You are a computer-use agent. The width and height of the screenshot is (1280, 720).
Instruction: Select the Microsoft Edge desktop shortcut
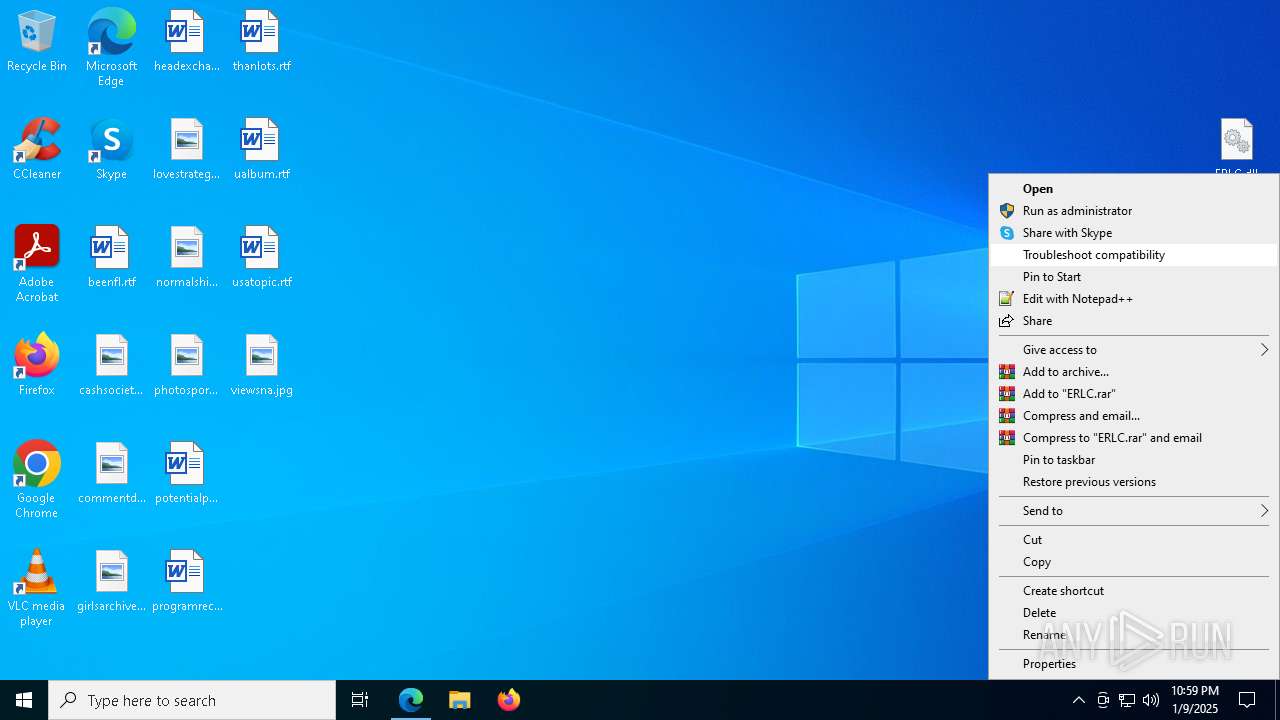pos(111,47)
